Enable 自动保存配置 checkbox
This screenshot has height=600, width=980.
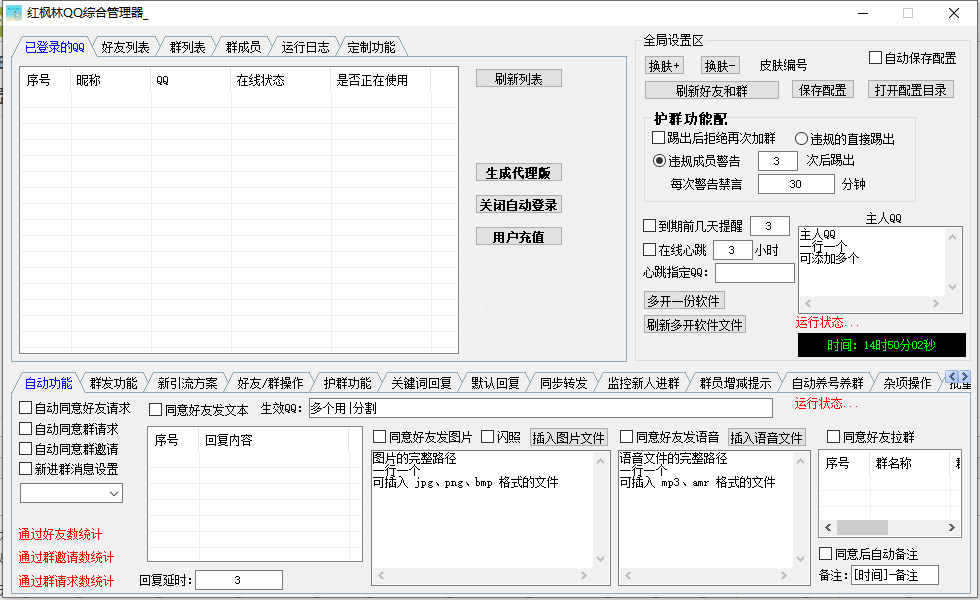point(876,58)
